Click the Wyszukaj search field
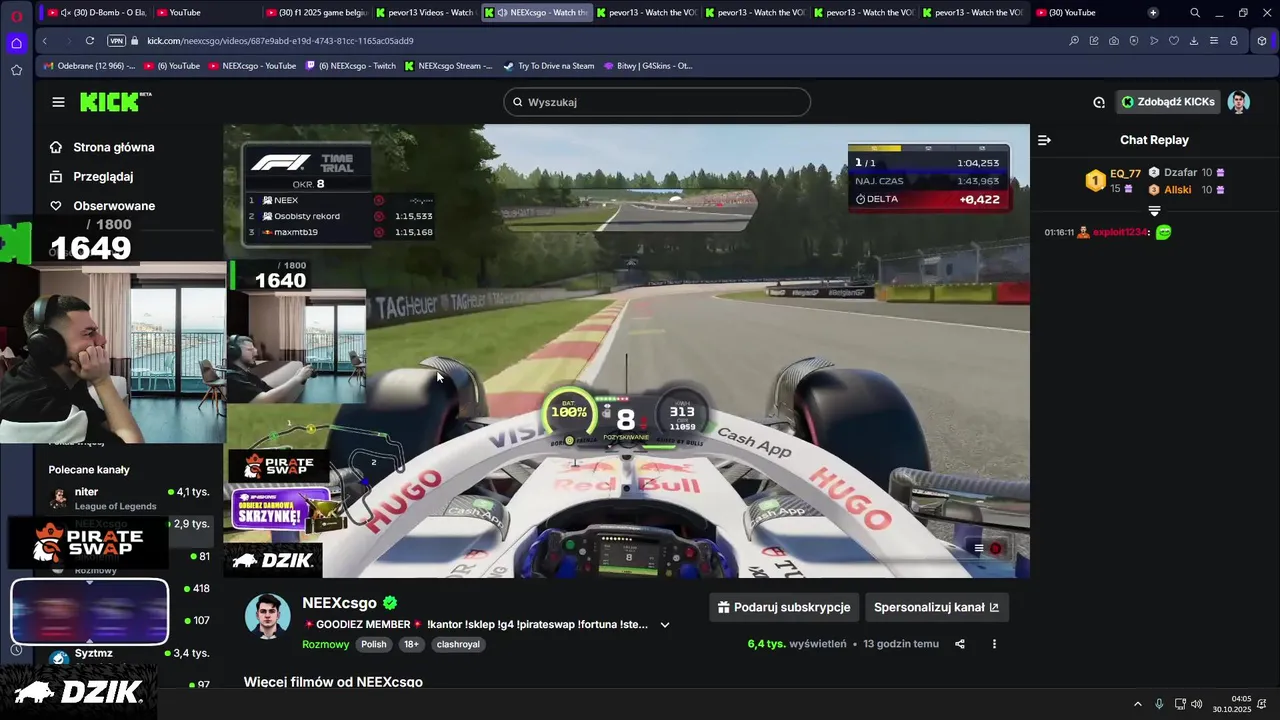 pos(657,102)
